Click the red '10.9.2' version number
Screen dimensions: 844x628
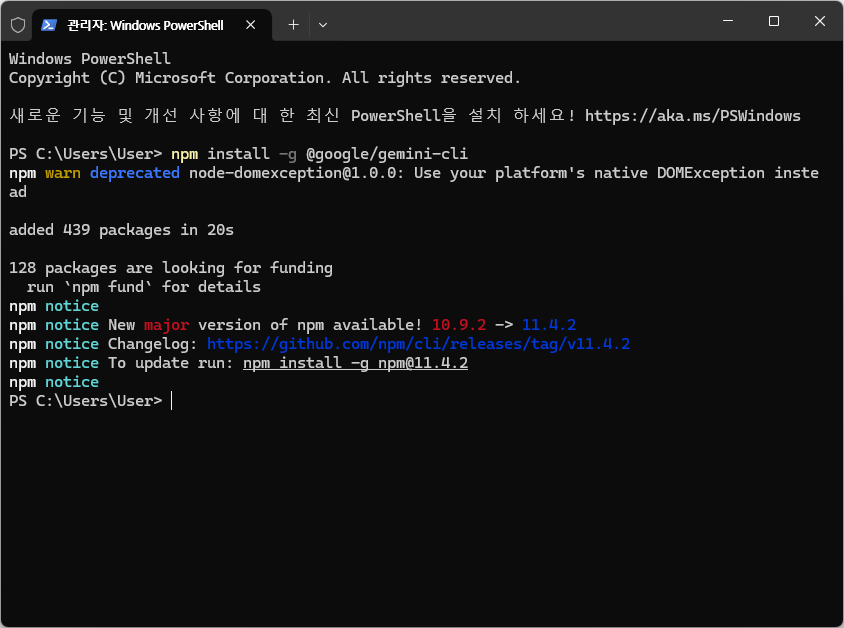pos(459,325)
